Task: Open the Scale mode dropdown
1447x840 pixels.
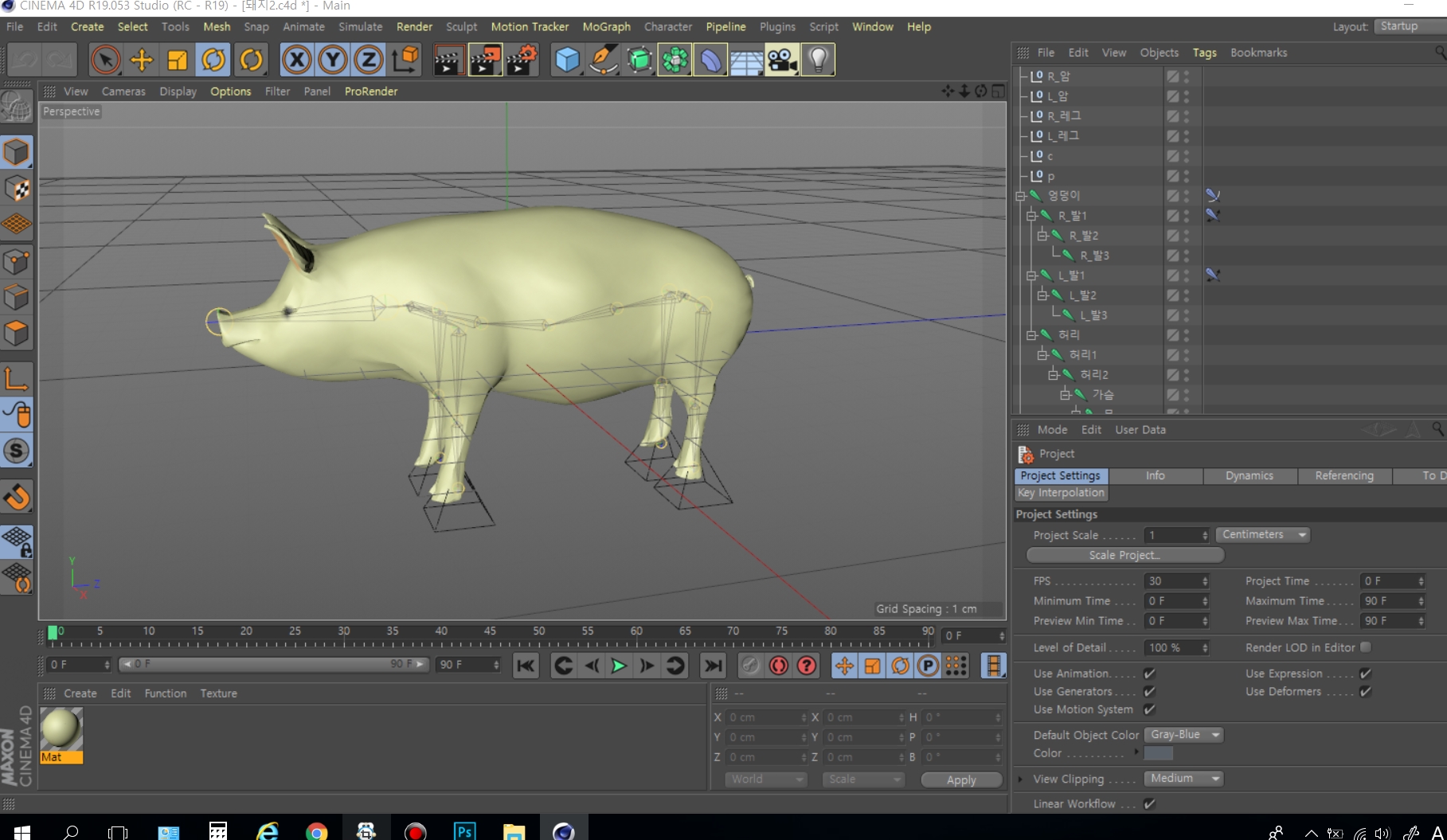Action: [x=863, y=779]
